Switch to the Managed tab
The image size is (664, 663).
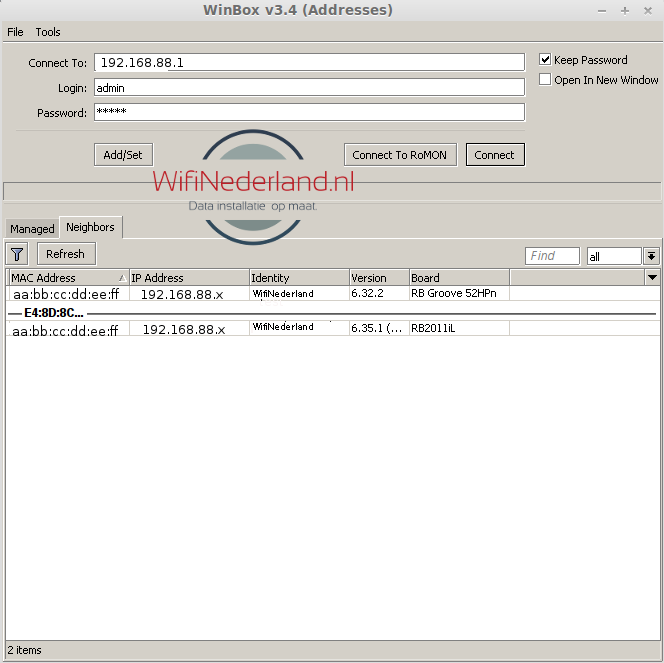[32, 229]
